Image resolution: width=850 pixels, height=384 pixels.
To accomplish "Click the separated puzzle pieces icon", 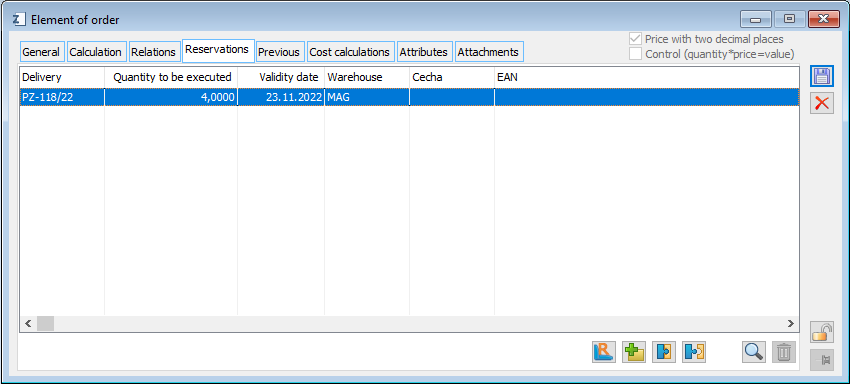I will tap(694, 351).
